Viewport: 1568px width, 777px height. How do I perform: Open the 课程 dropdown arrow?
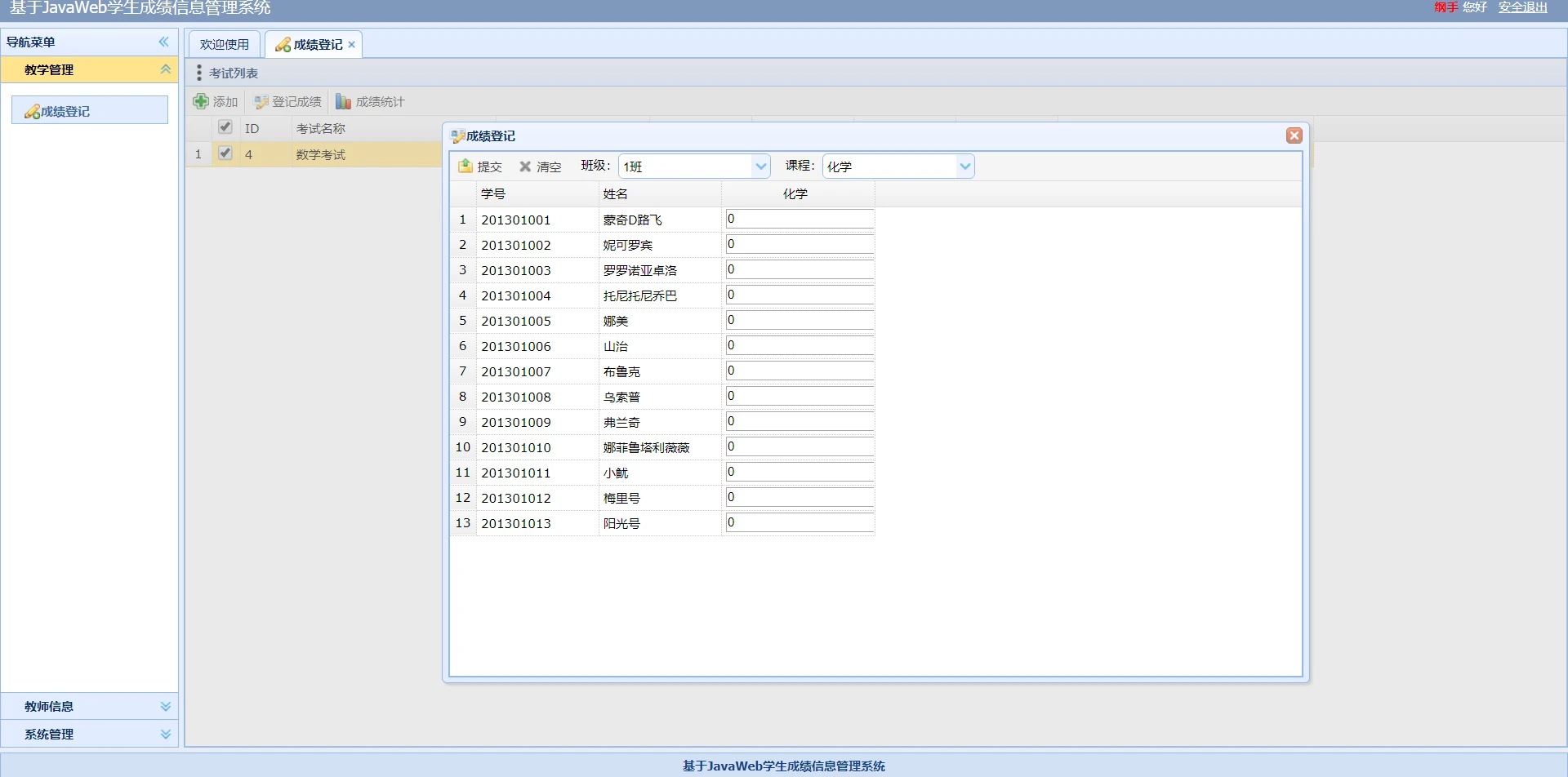pyautogui.click(x=965, y=166)
